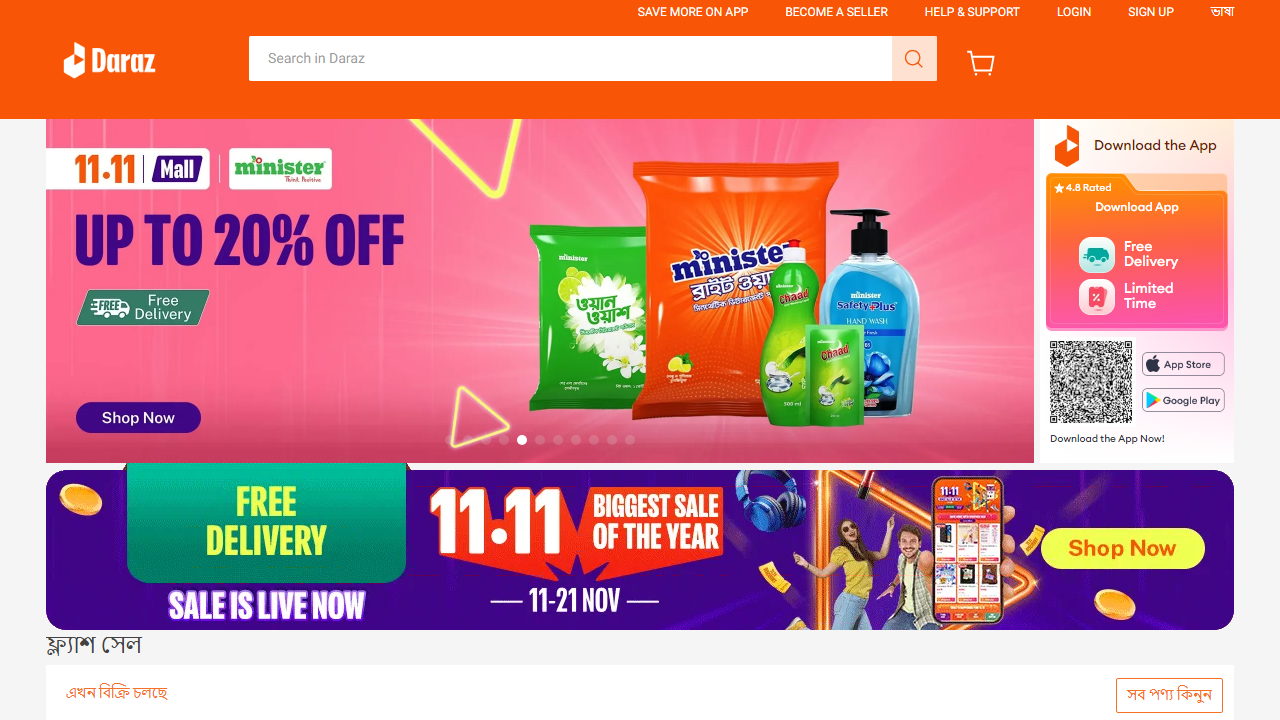Click the Free Delivery truck icon in app panel
1280x720 pixels.
point(1097,255)
